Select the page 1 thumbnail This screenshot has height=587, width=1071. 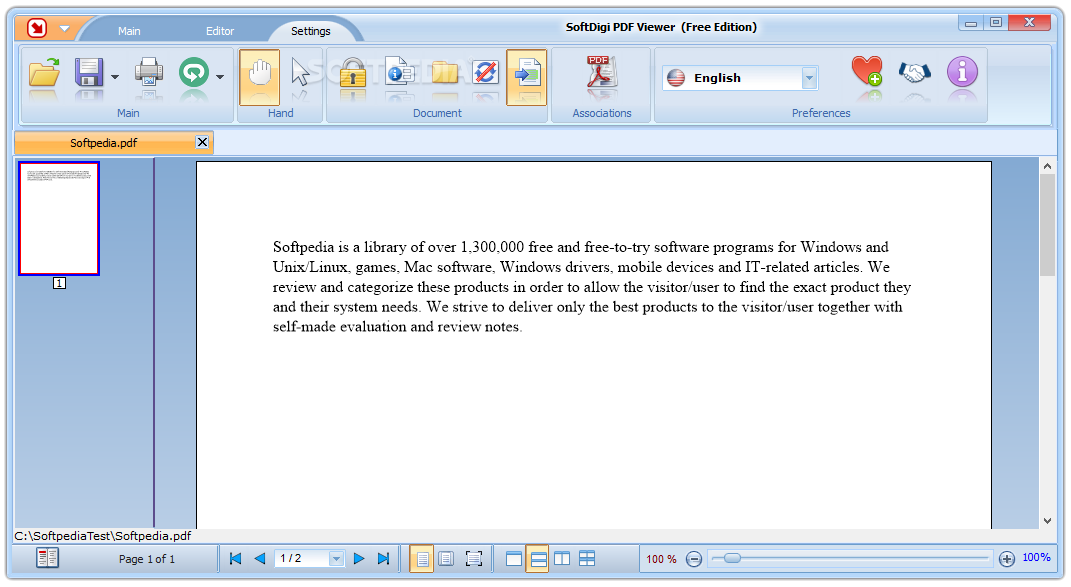59,219
